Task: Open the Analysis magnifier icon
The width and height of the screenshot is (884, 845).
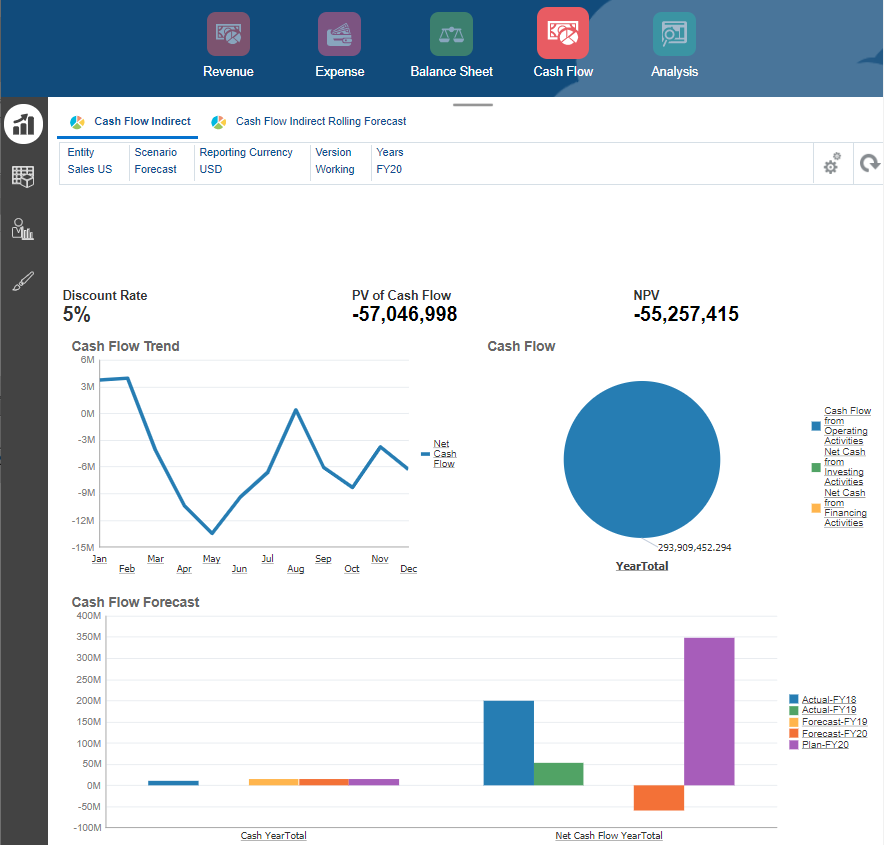Action: point(674,34)
